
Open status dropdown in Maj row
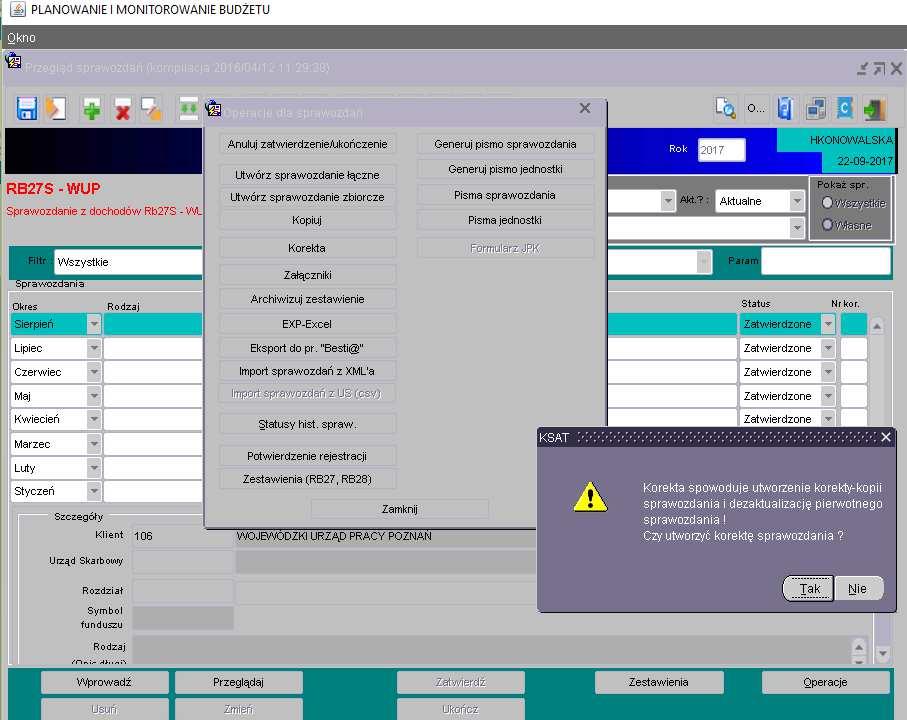click(x=828, y=396)
